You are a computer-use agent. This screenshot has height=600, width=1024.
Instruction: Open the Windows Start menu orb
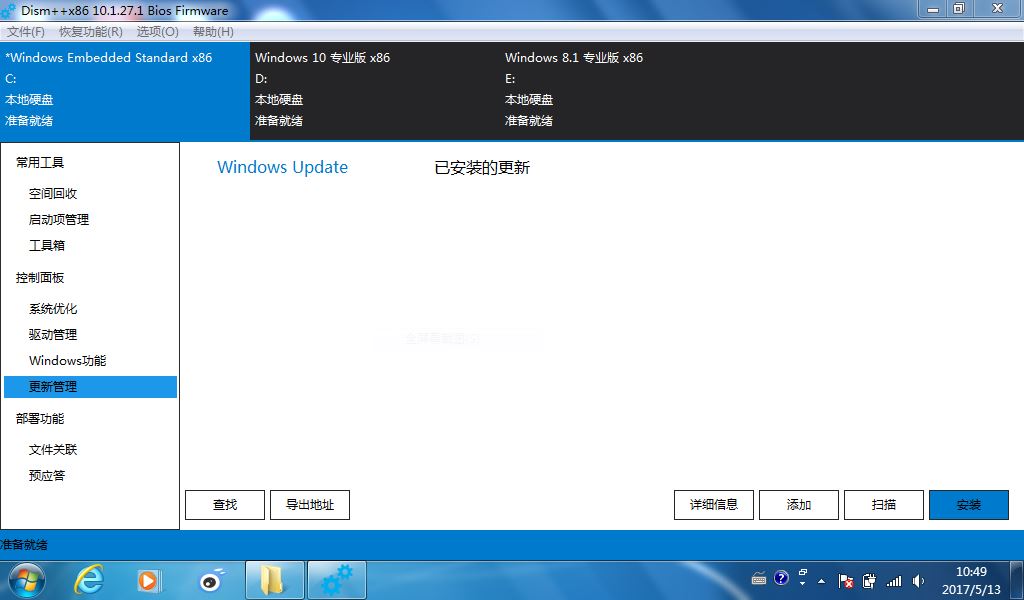click(27, 580)
